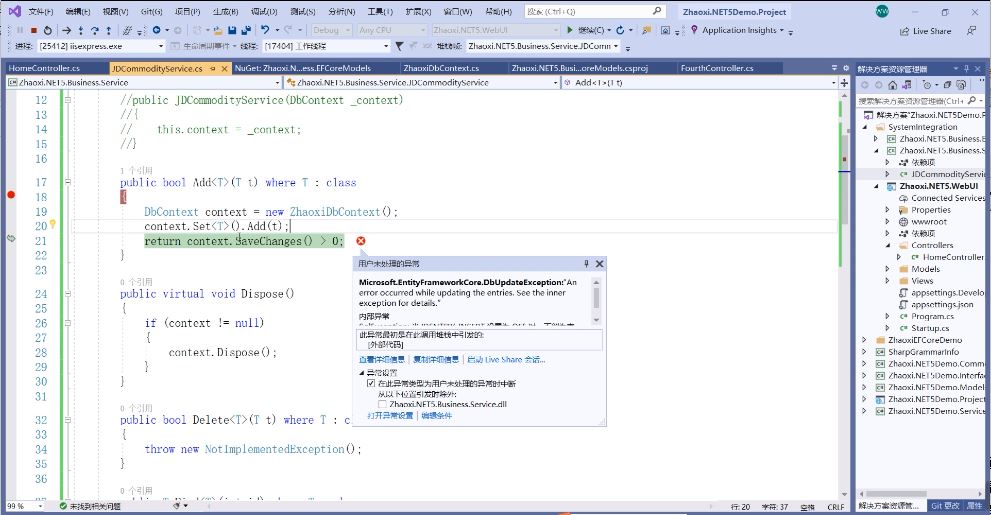Click the Pause (Break All) icon
The image size is (991, 515).
click(x=20, y=30)
